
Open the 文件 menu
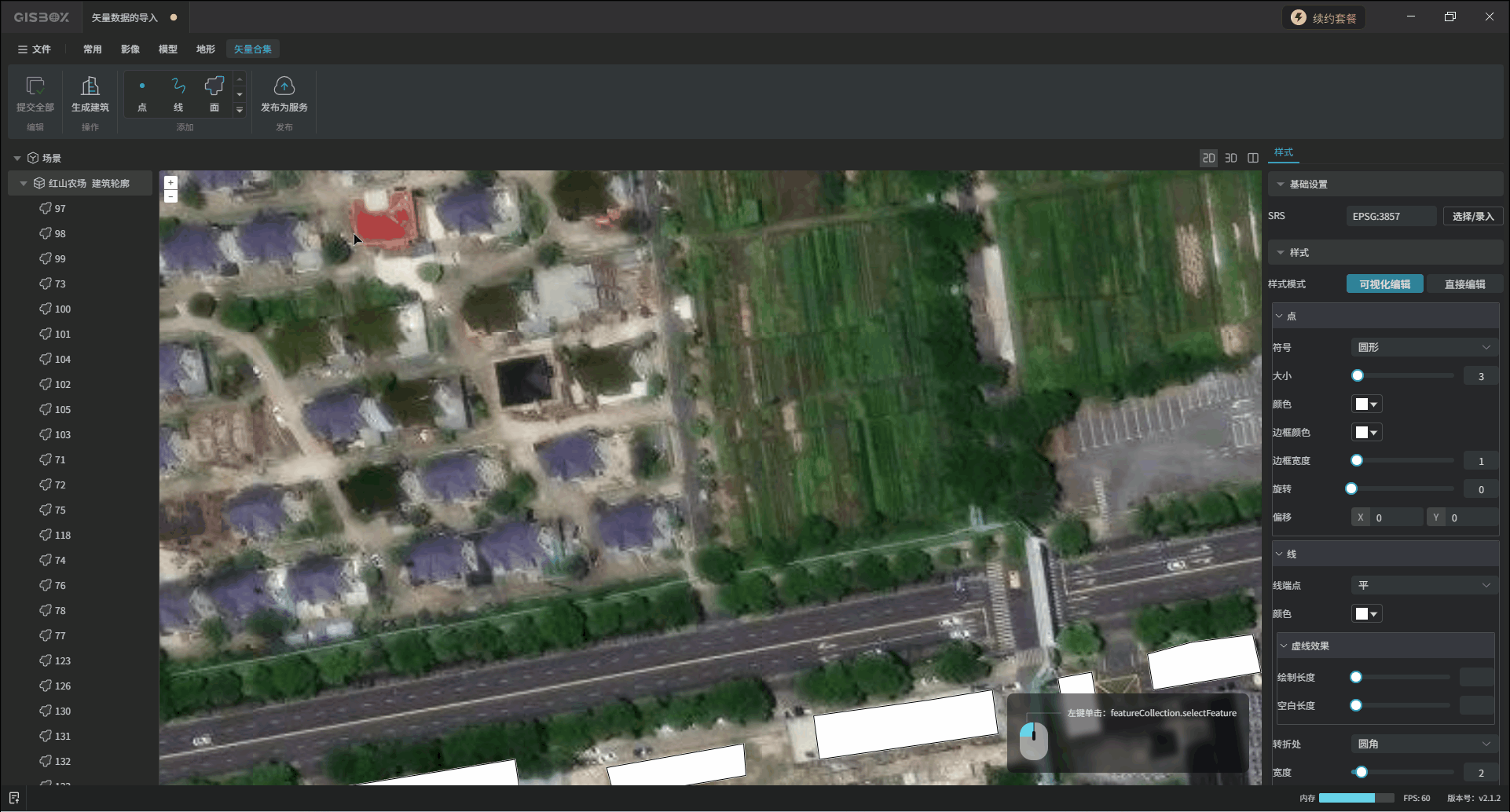pyautogui.click(x=35, y=49)
